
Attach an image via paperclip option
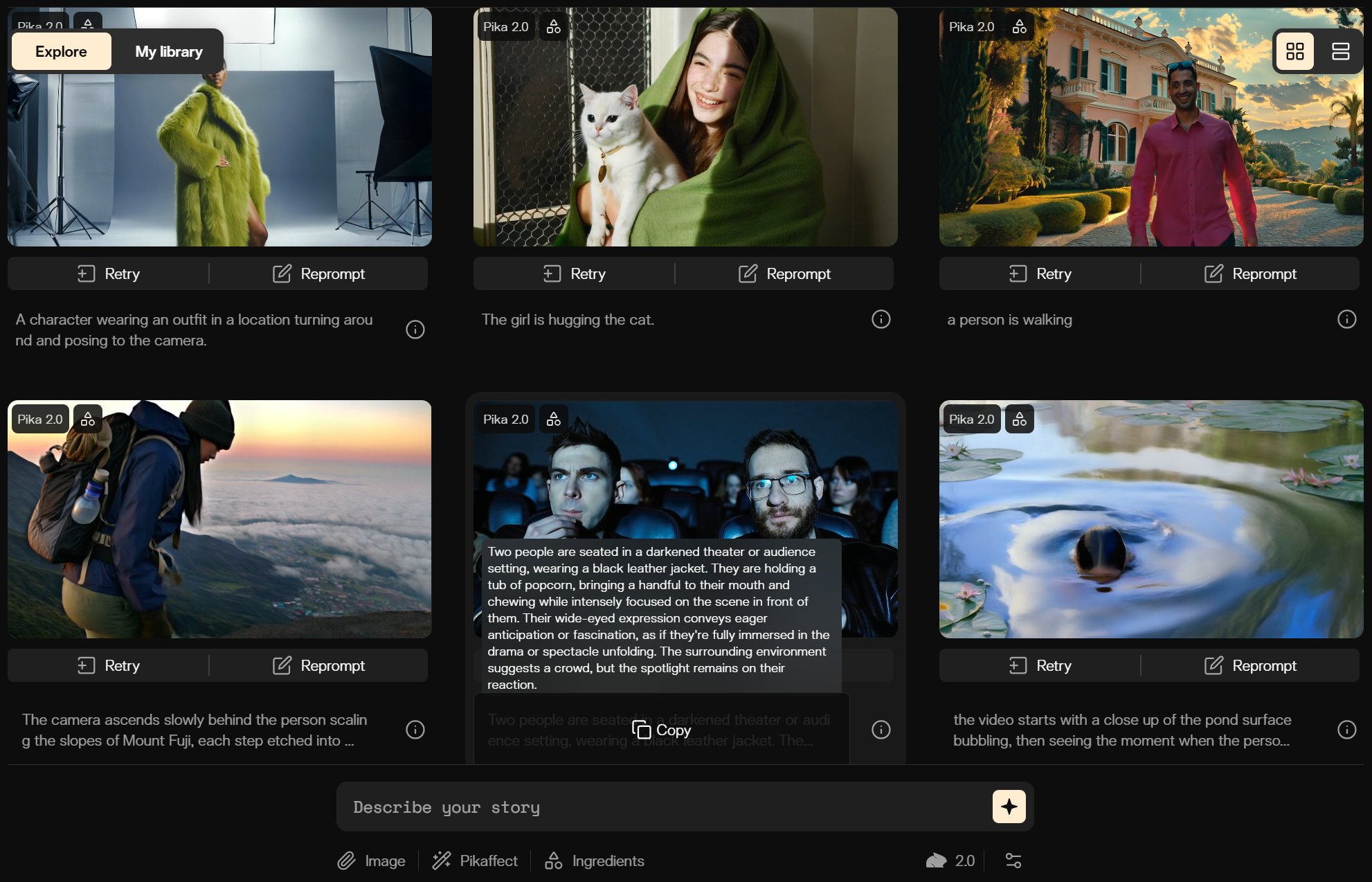click(x=372, y=861)
